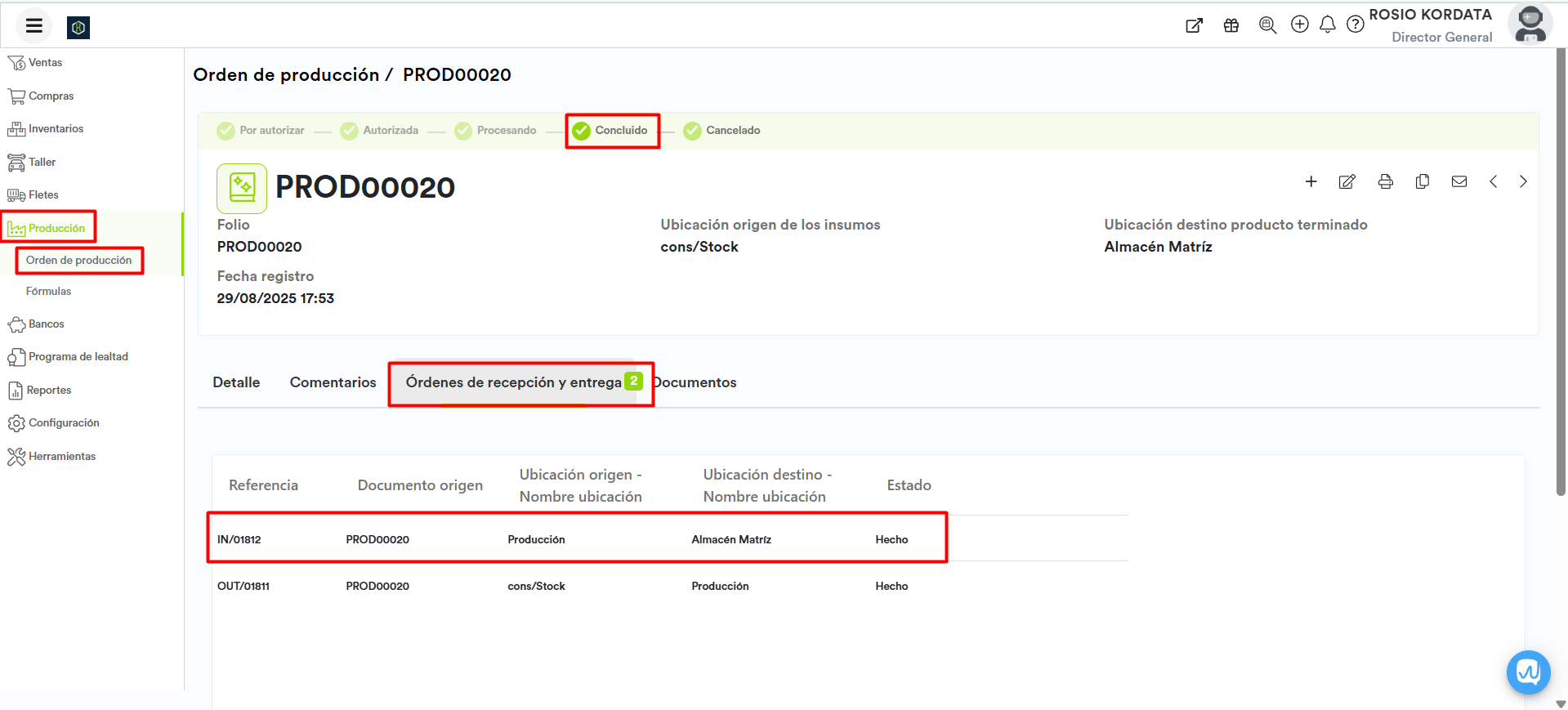This screenshot has height=710, width=1568.
Task: Select the Concluido status step
Action: pyautogui.click(x=611, y=131)
